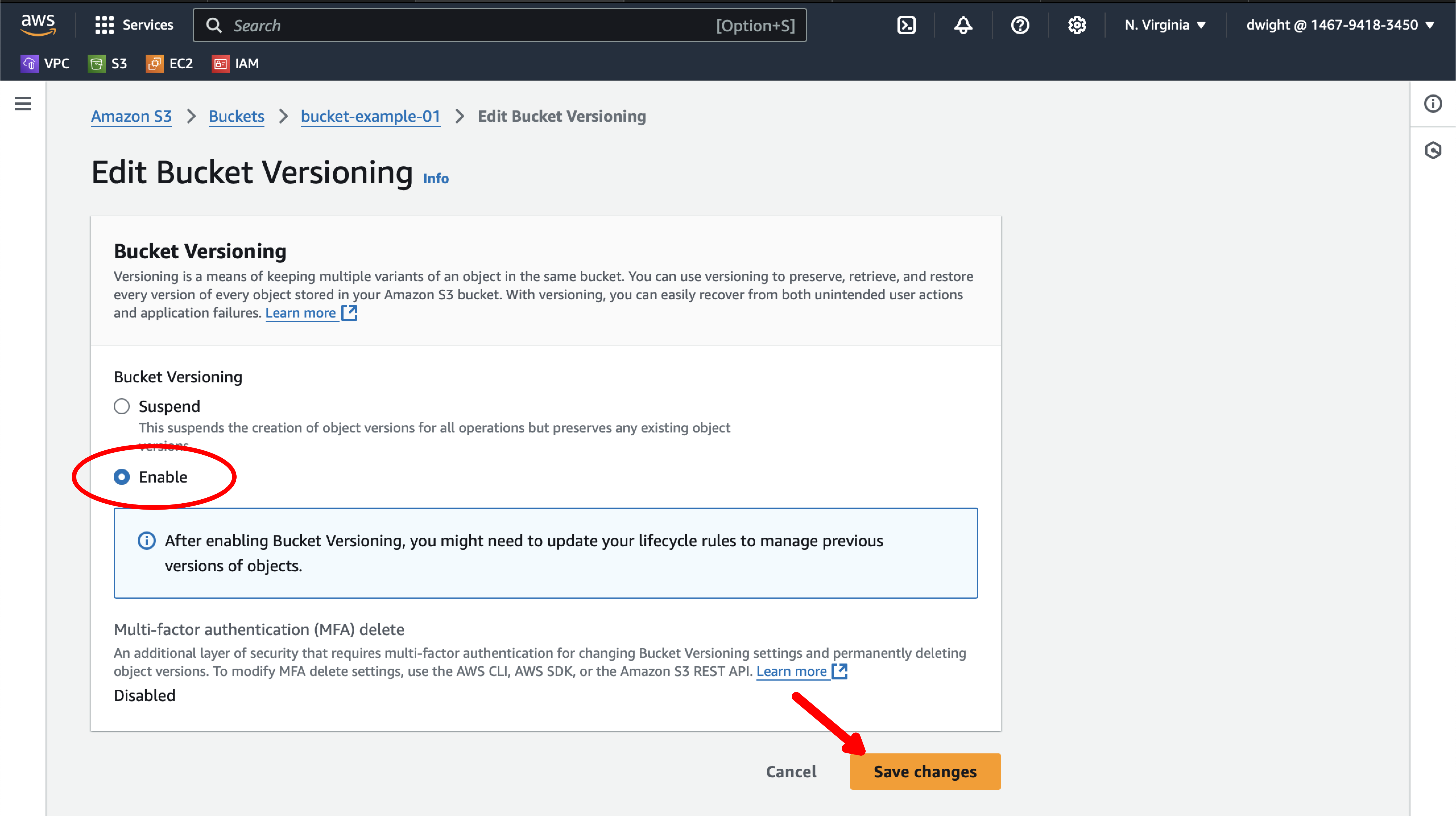Screen dimensions: 1456x816
Task: Open the notifications bell
Action: [x=963, y=25]
